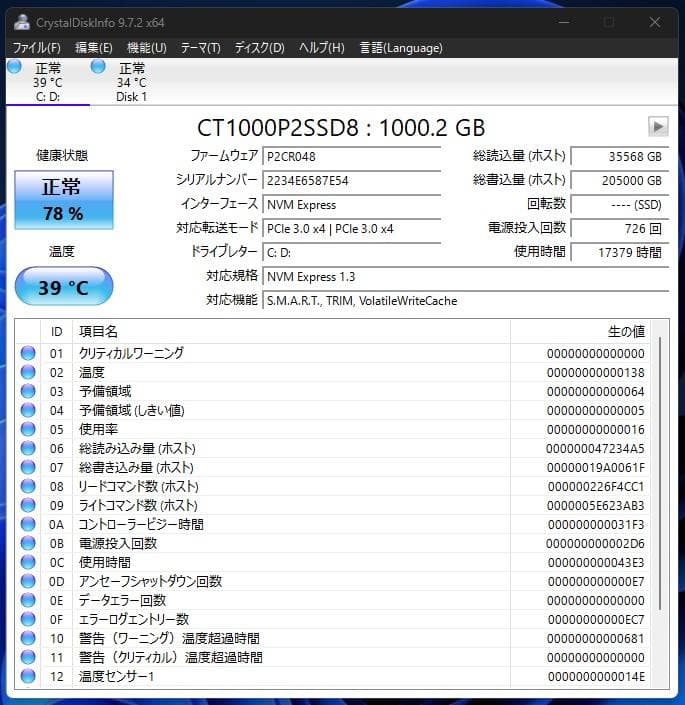The width and height of the screenshot is (685, 705).
Task: Click the 生の値 column header
Action: click(581, 332)
